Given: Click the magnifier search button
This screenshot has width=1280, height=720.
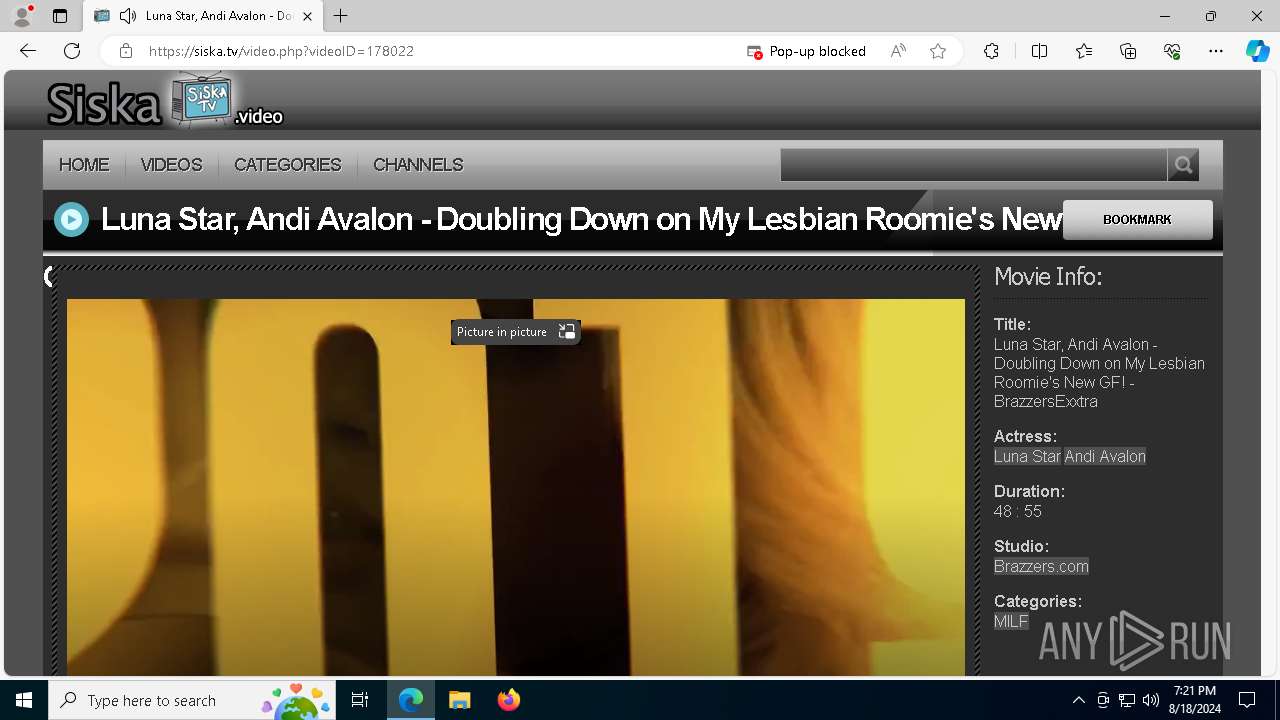Looking at the screenshot, I should 1183,165.
